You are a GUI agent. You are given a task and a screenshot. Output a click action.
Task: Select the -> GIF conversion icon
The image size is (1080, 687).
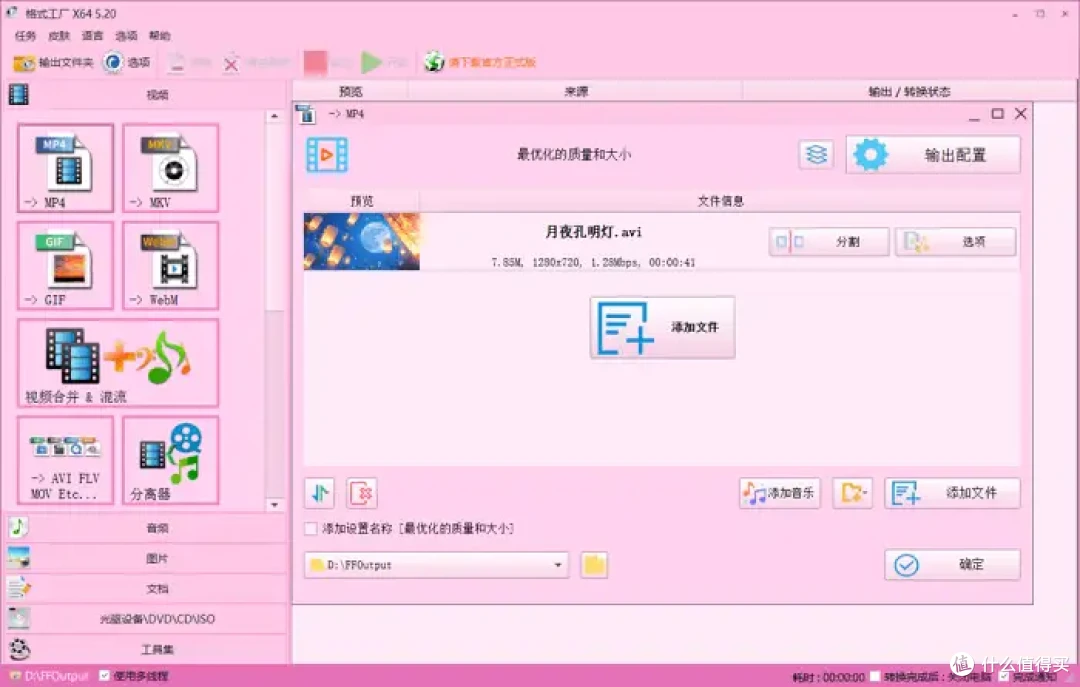tap(65, 265)
